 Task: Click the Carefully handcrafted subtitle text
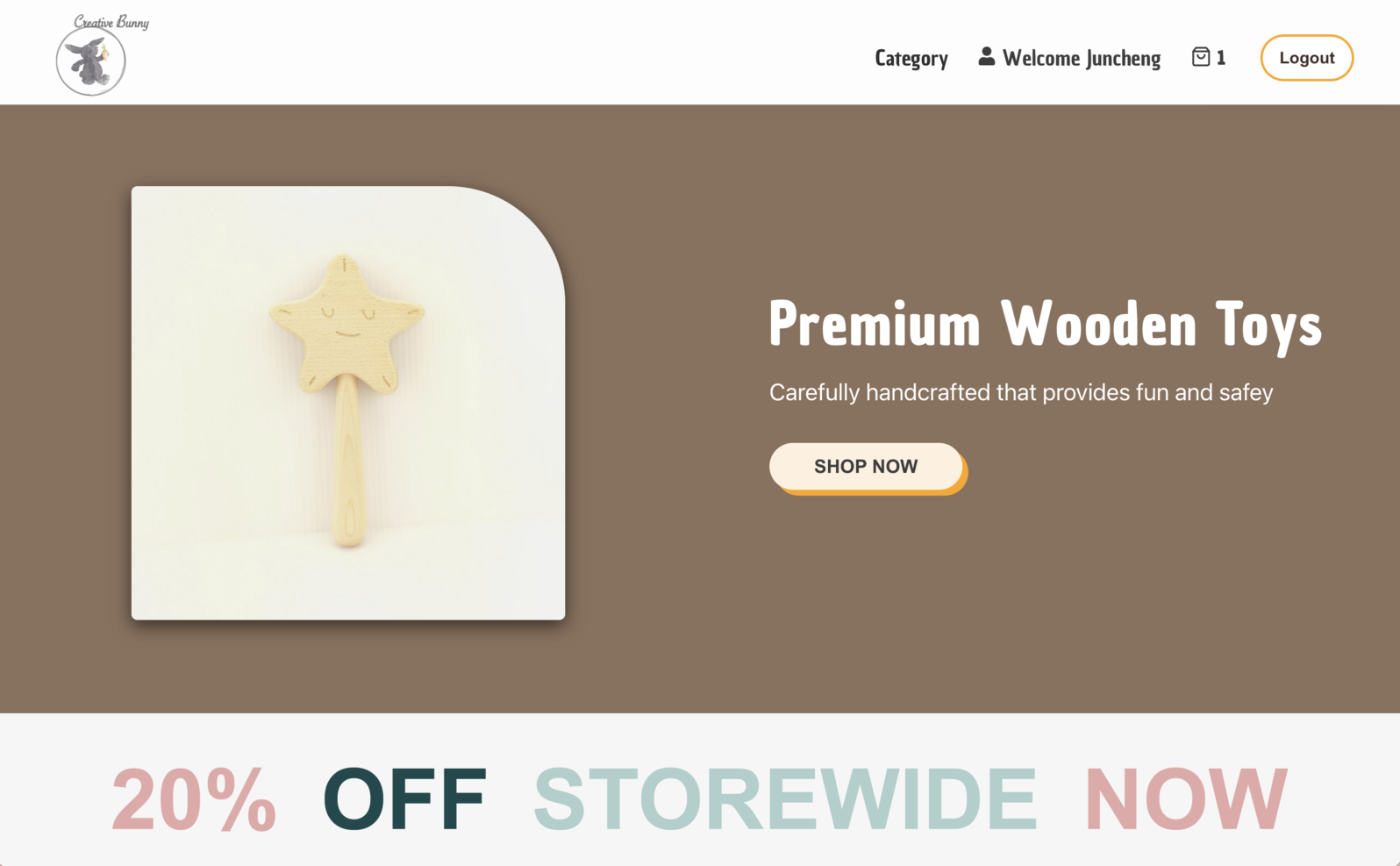1021,392
